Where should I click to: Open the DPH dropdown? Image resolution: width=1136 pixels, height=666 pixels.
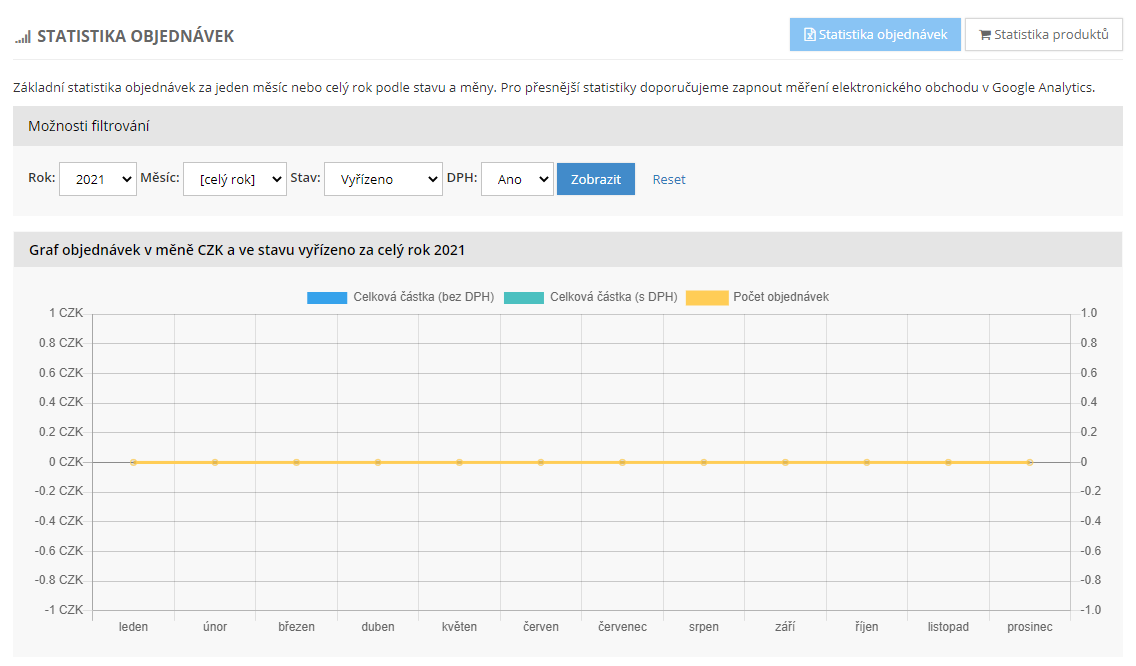click(x=517, y=179)
